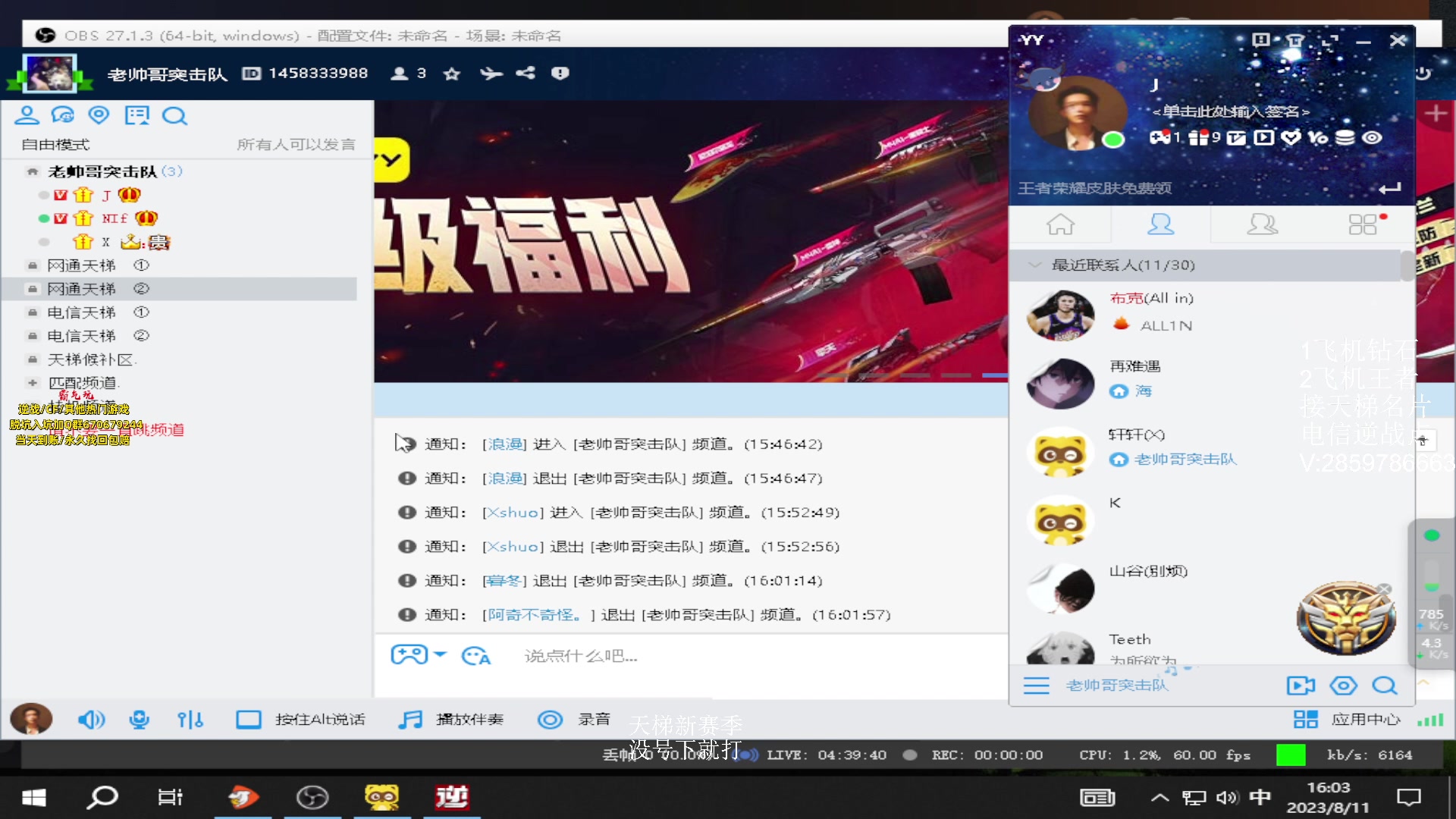Viewport: 1456px width, 819px height.
Task: Click 播放伴奏 play accompaniment button
Action: pos(450,719)
